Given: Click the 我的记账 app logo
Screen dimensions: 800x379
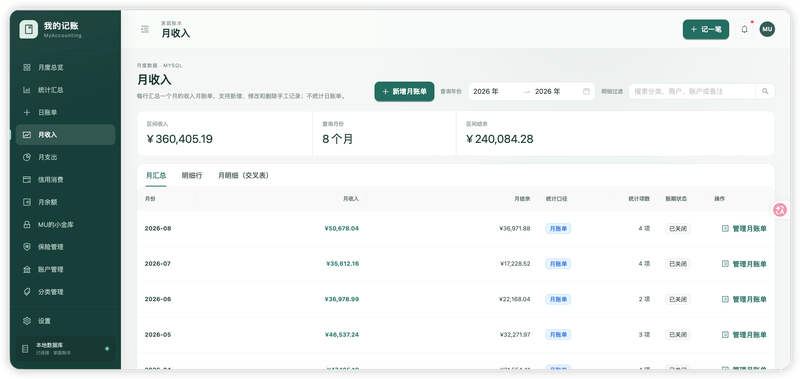Looking at the screenshot, I should coord(29,29).
